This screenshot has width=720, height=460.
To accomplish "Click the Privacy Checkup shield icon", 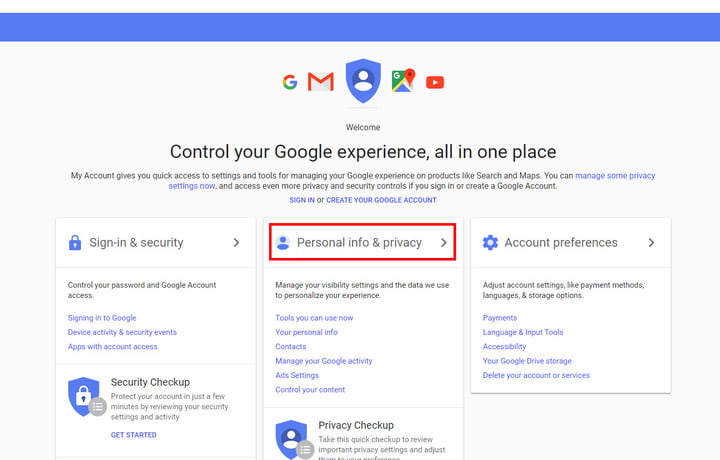I will tap(294, 440).
